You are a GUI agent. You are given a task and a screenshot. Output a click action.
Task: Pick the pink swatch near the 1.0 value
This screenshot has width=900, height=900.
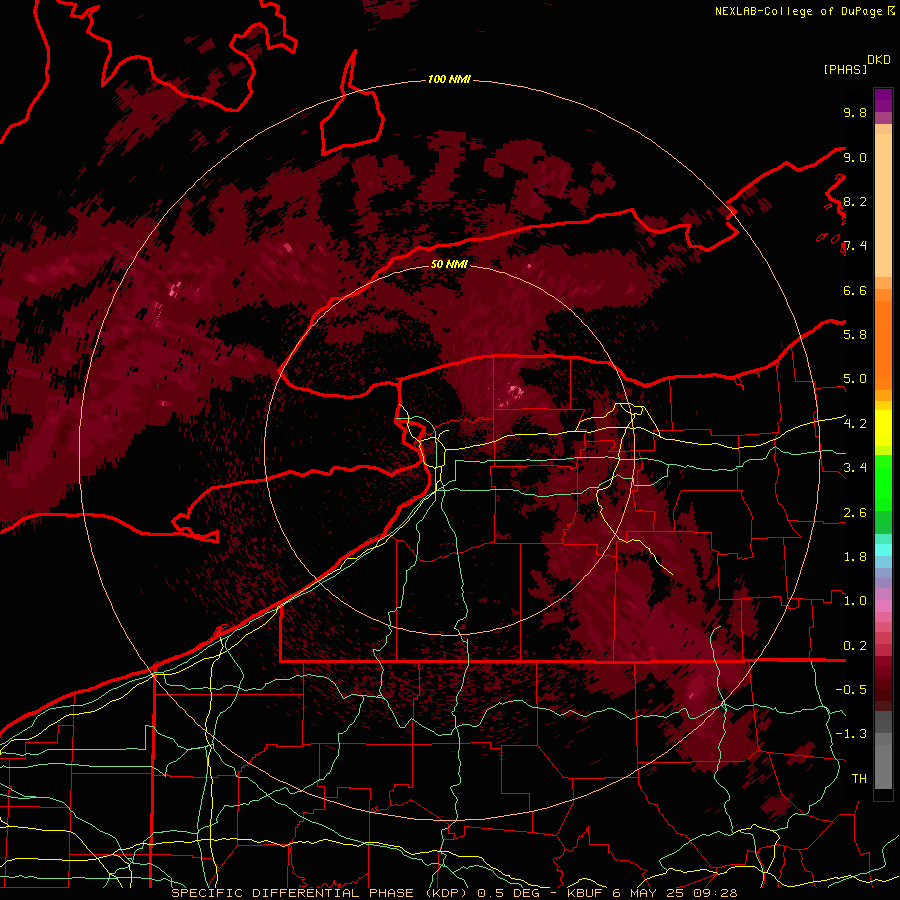coord(883,605)
